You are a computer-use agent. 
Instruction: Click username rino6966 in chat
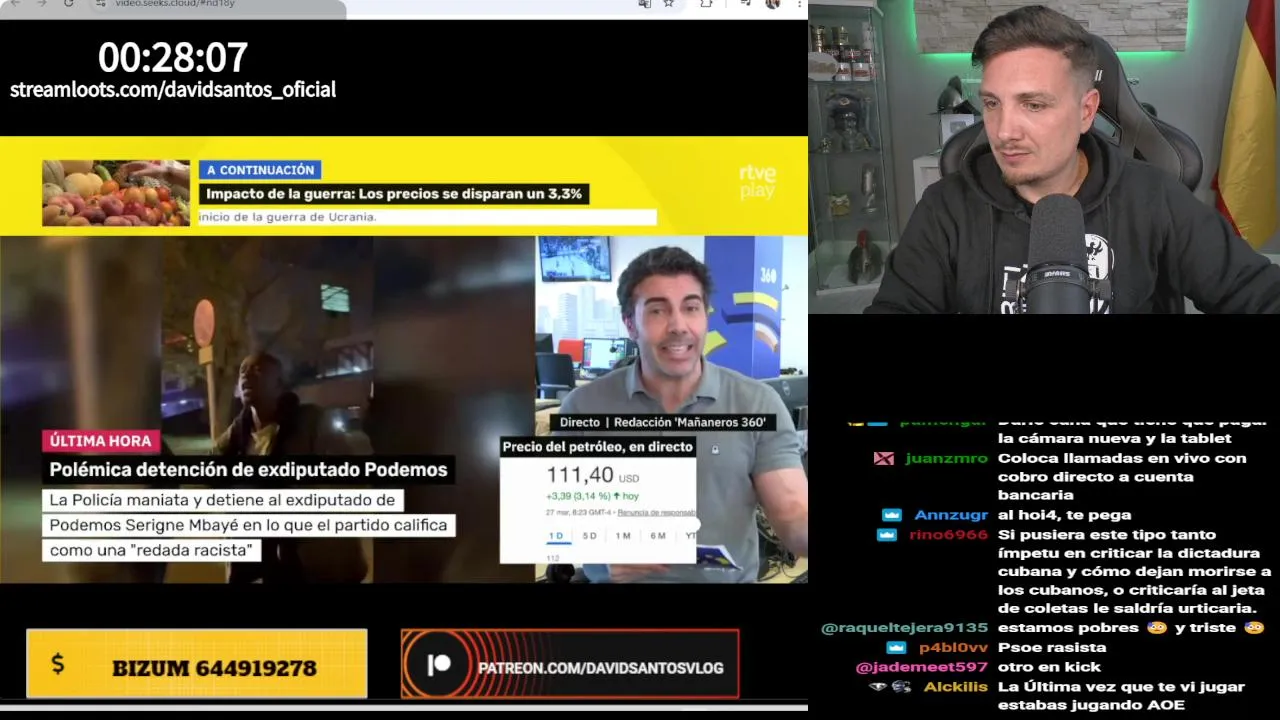click(x=949, y=535)
